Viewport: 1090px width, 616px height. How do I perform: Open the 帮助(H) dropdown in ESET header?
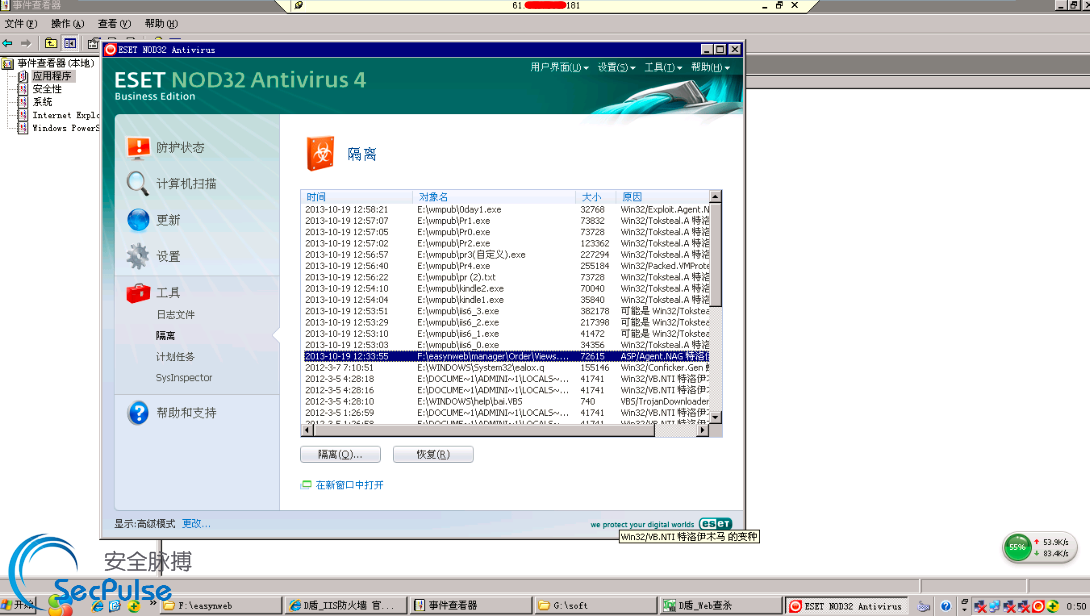pos(710,67)
